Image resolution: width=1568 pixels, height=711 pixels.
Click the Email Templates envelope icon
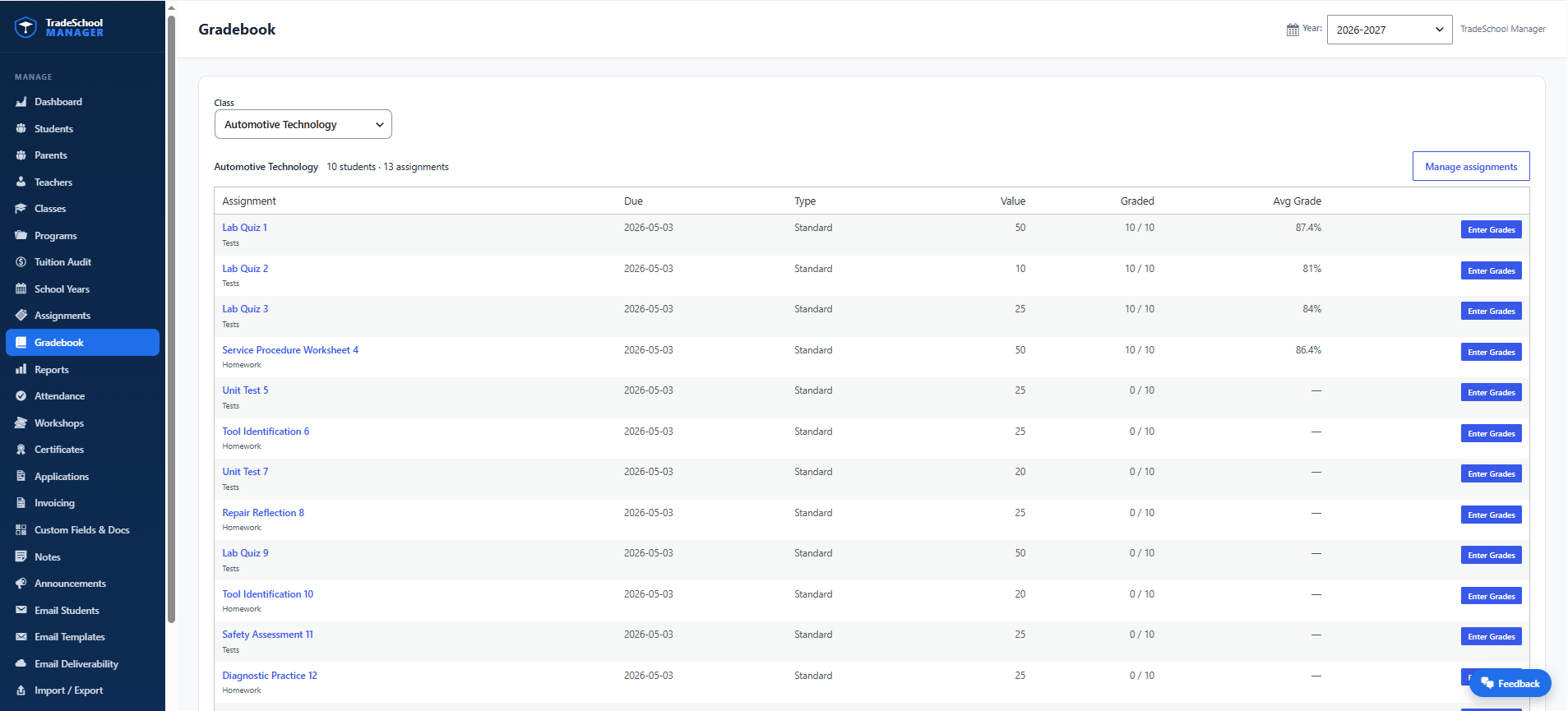point(21,637)
